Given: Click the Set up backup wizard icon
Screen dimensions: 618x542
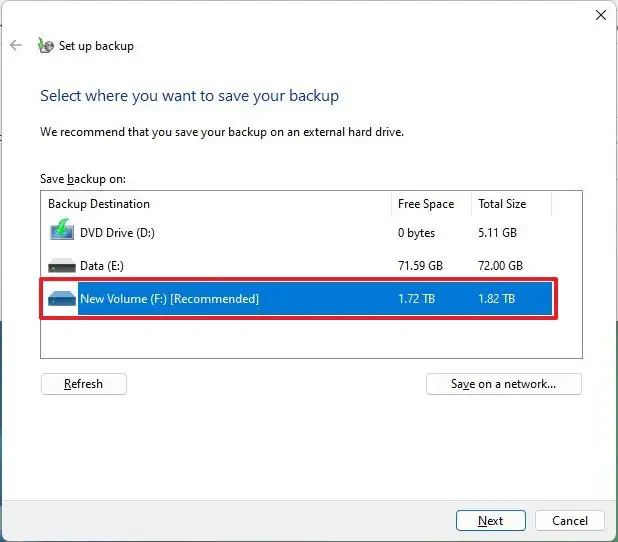Looking at the screenshot, I should pos(45,45).
